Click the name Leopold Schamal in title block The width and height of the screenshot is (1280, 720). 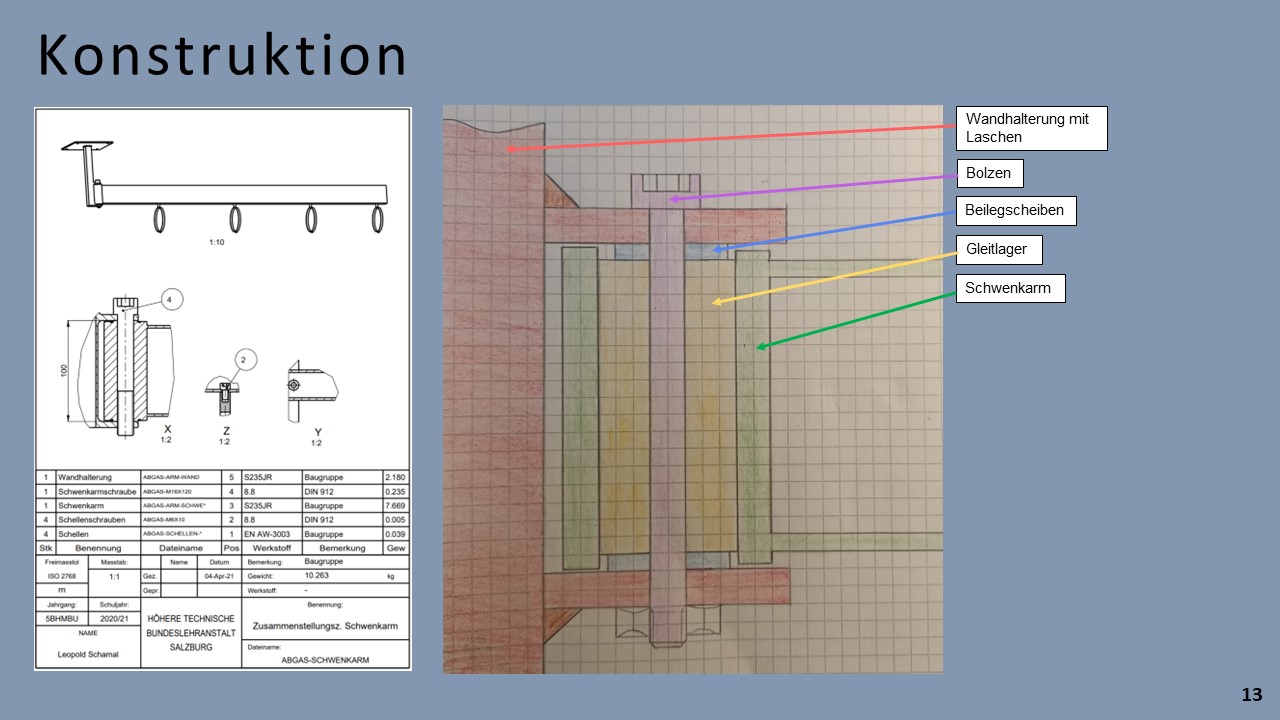click(89, 656)
